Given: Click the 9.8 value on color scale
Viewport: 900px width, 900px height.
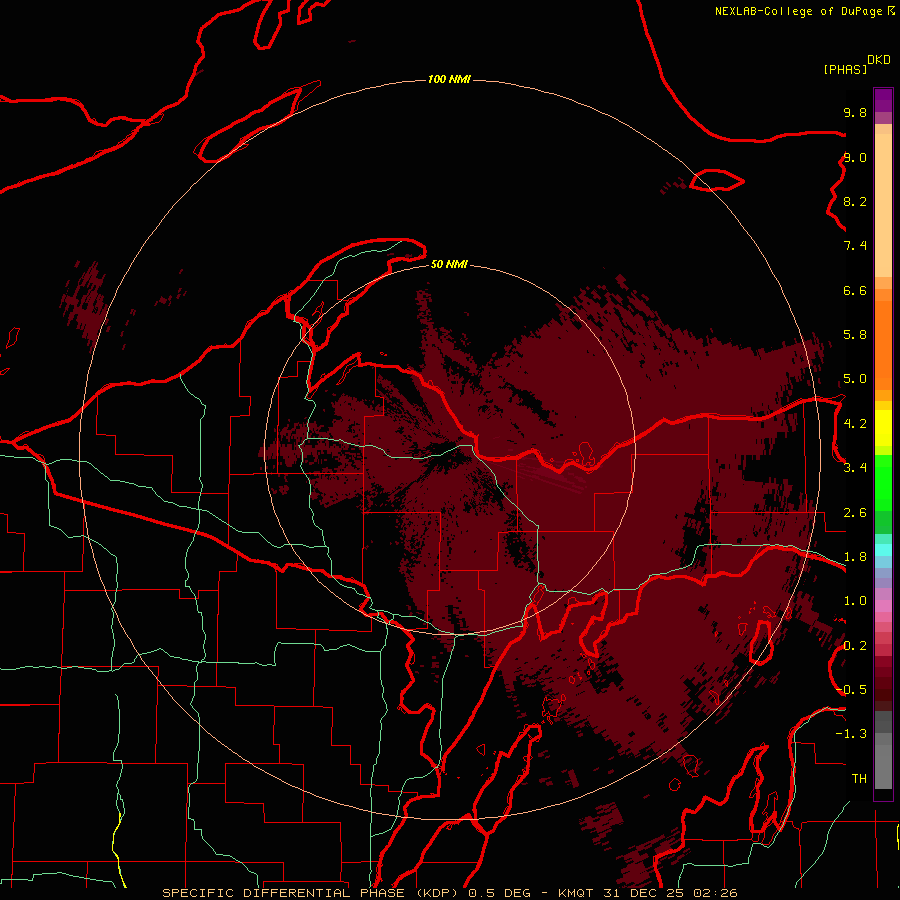Looking at the screenshot, I should 855,113.
